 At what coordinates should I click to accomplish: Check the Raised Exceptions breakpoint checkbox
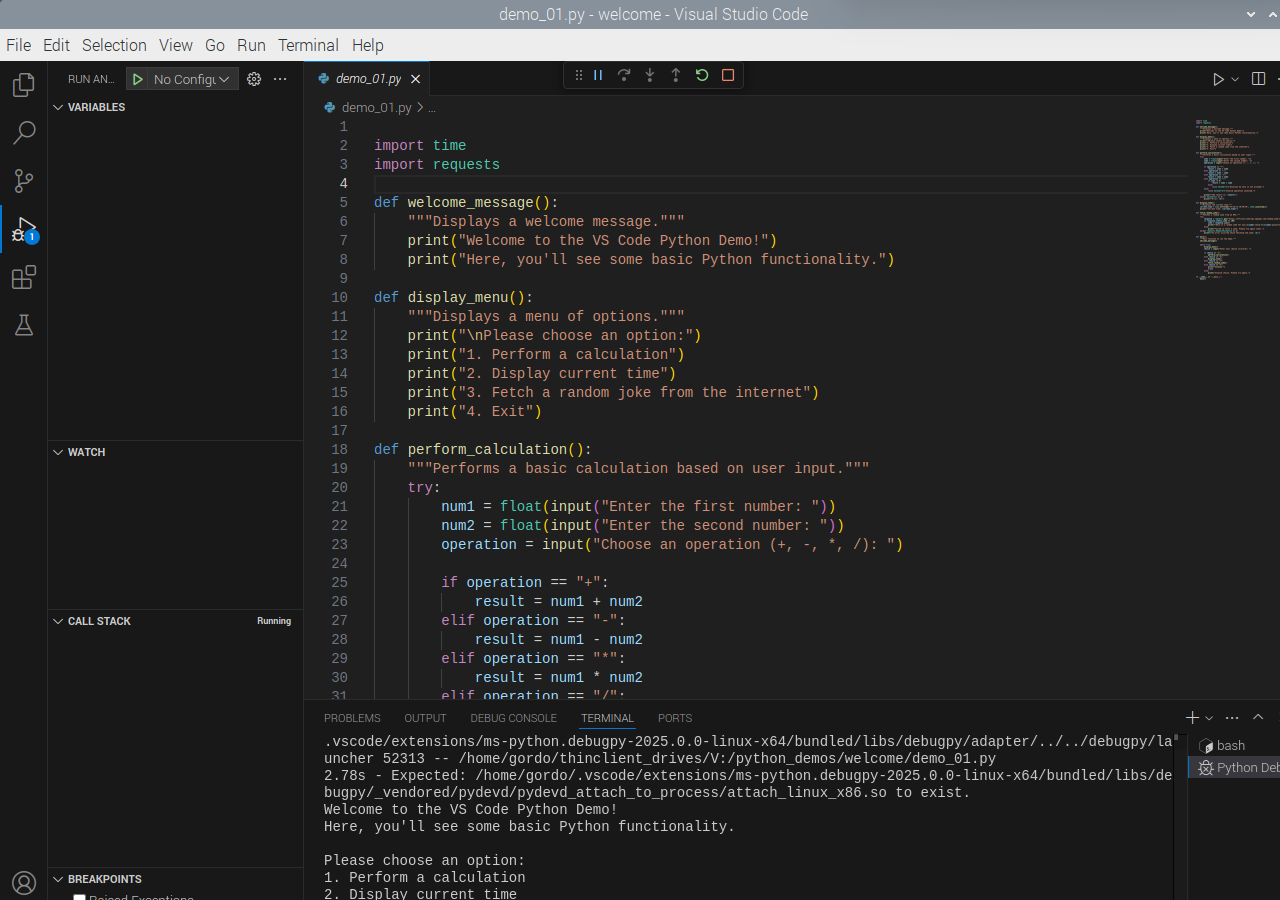pos(79,895)
